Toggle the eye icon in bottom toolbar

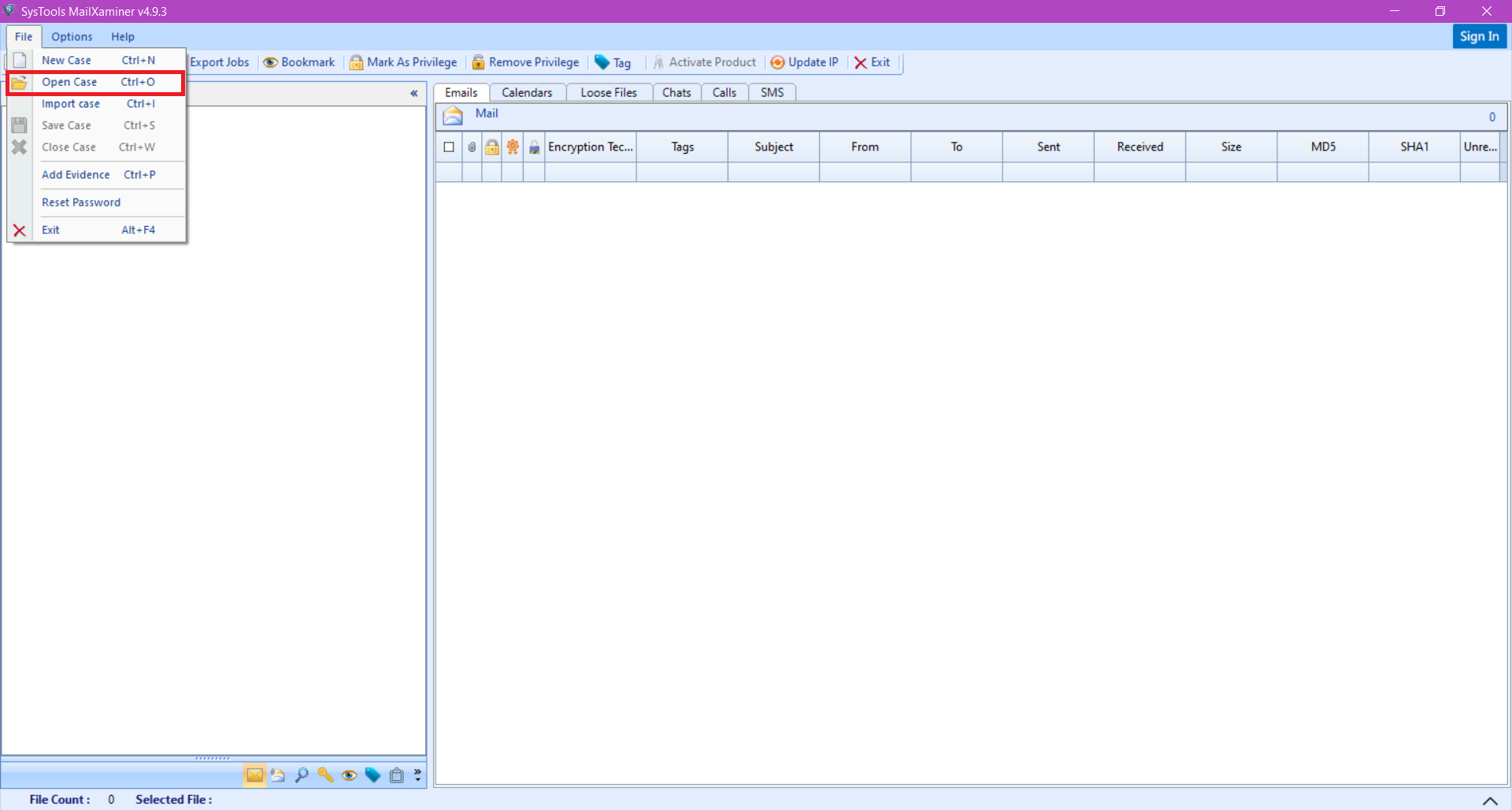(x=349, y=775)
